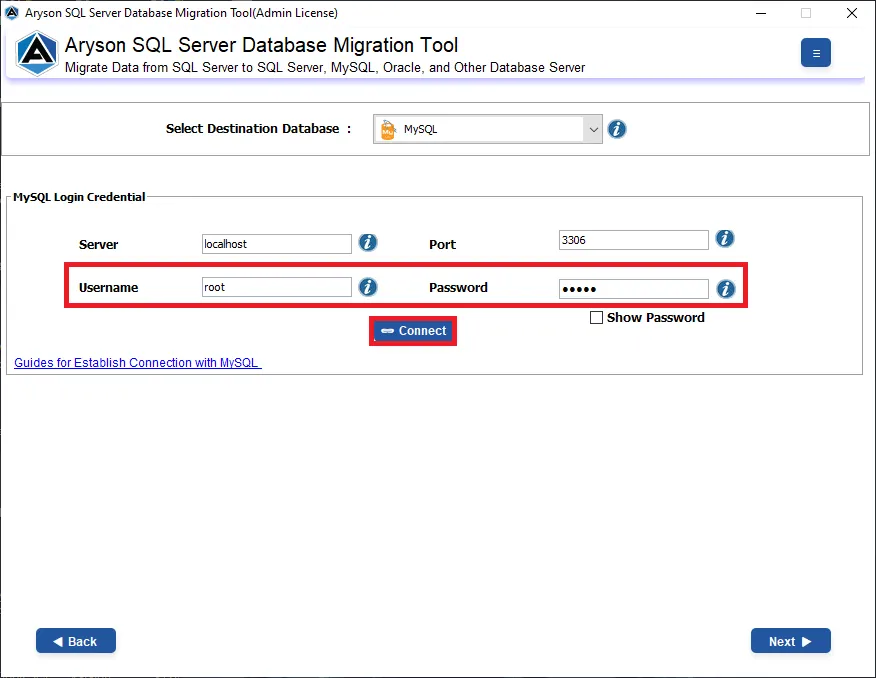
Task: Click the 'Password' label text
Action: pyautogui.click(x=458, y=288)
